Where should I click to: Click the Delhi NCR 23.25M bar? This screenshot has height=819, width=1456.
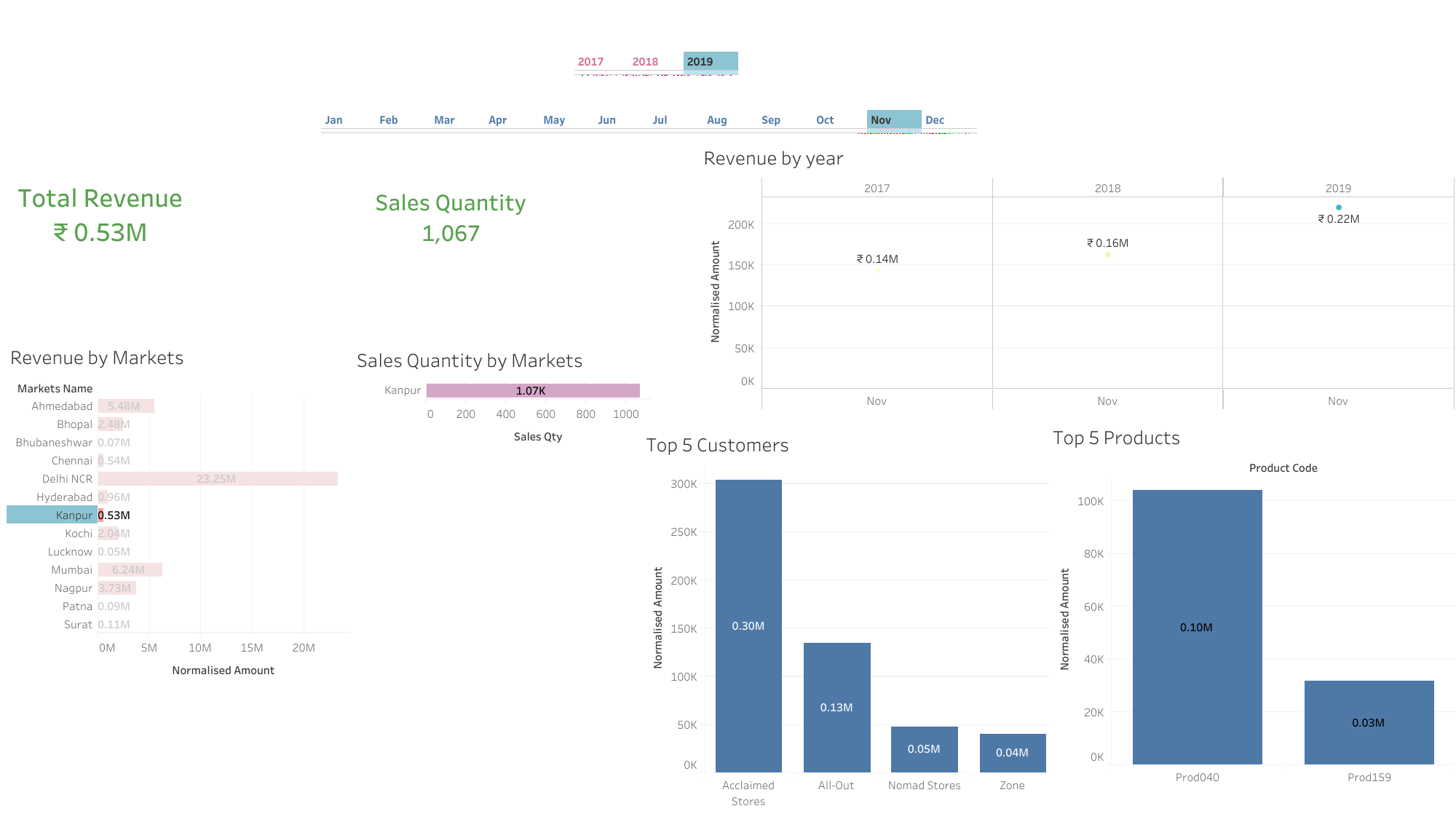[218, 479]
